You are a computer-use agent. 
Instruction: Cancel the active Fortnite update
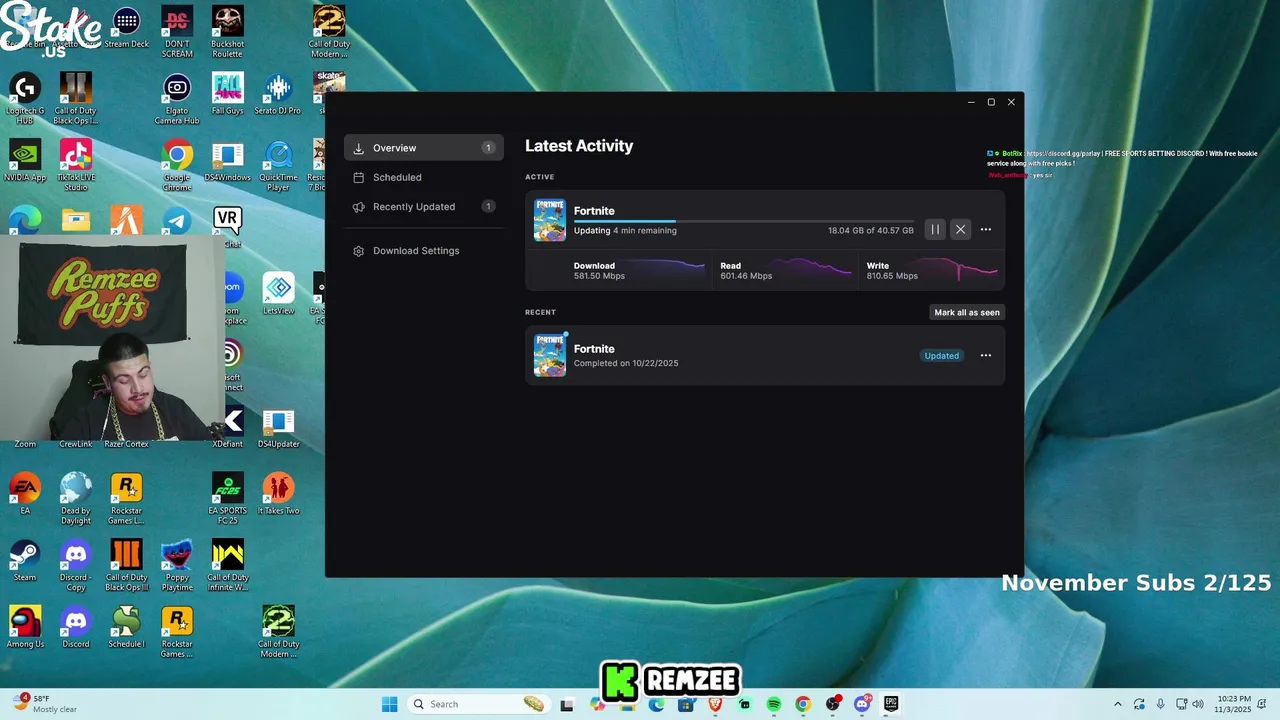click(x=960, y=230)
